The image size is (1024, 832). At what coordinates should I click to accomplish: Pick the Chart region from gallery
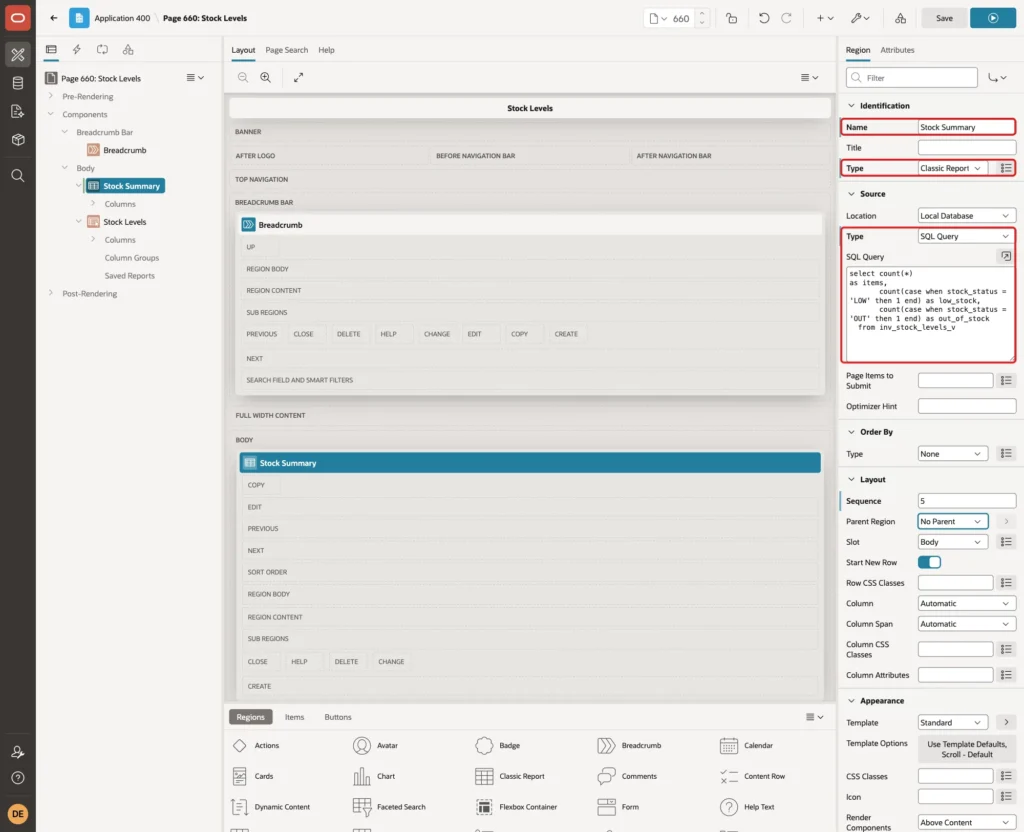[x=374, y=776]
